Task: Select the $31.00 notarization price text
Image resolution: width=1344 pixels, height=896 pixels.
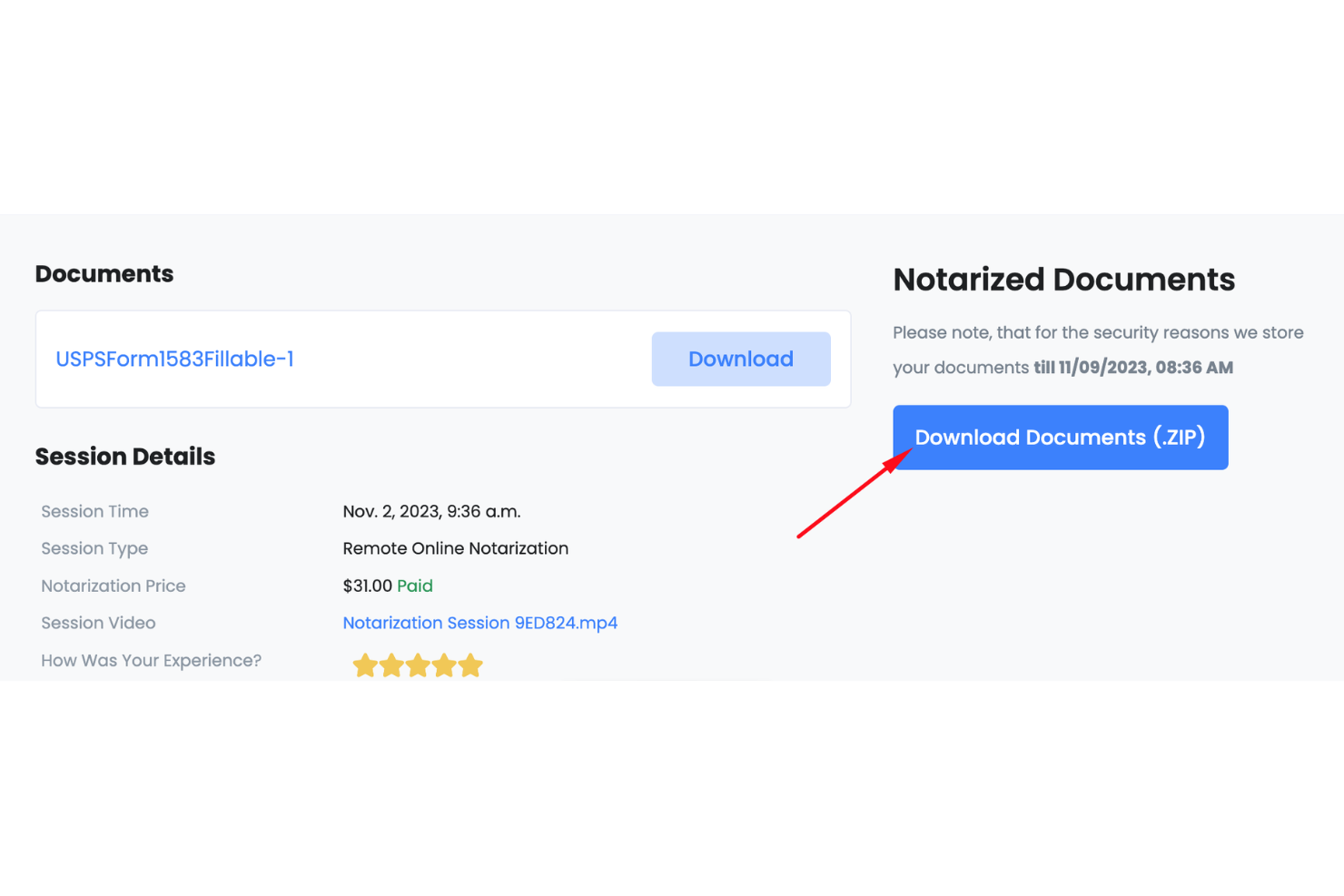Action: tap(367, 586)
